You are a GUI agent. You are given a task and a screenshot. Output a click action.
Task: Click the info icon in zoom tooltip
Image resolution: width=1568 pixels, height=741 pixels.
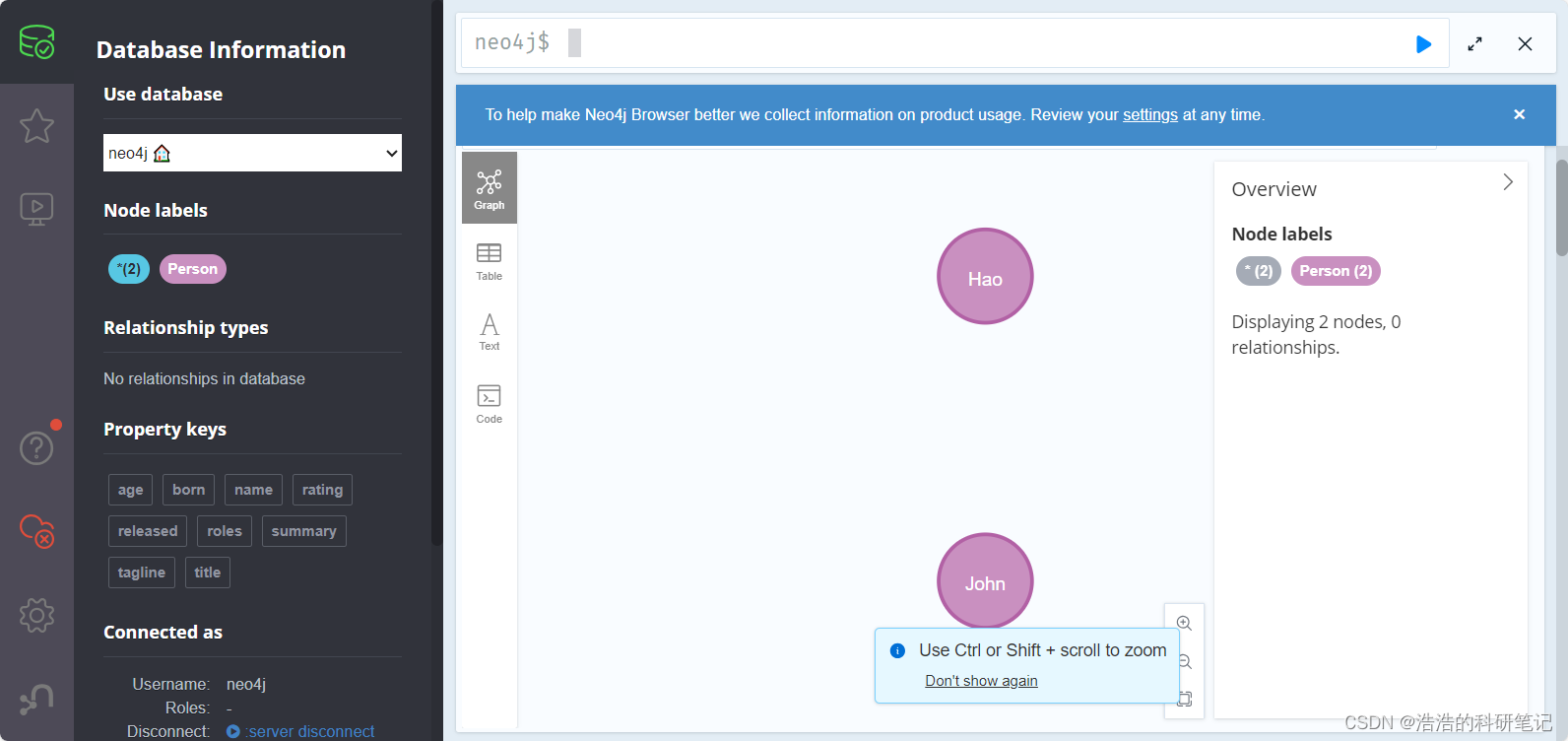click(897, 650)
